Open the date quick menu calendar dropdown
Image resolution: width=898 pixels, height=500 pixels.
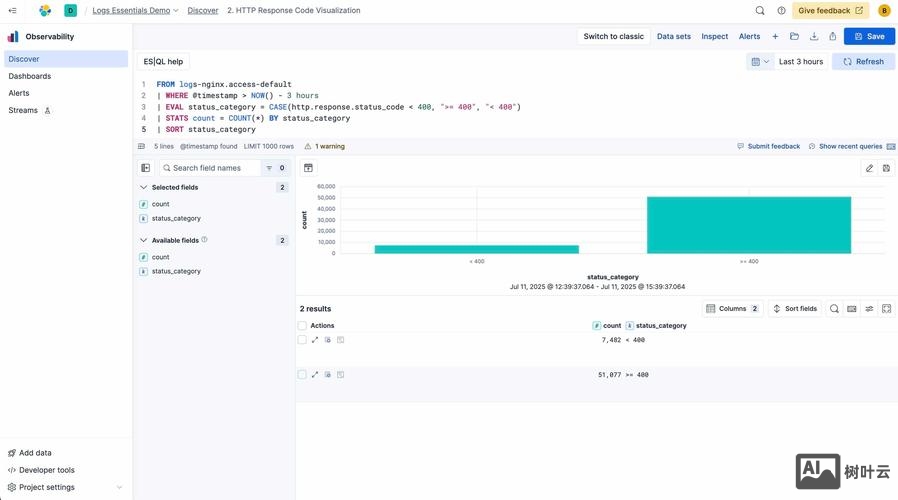760,61
